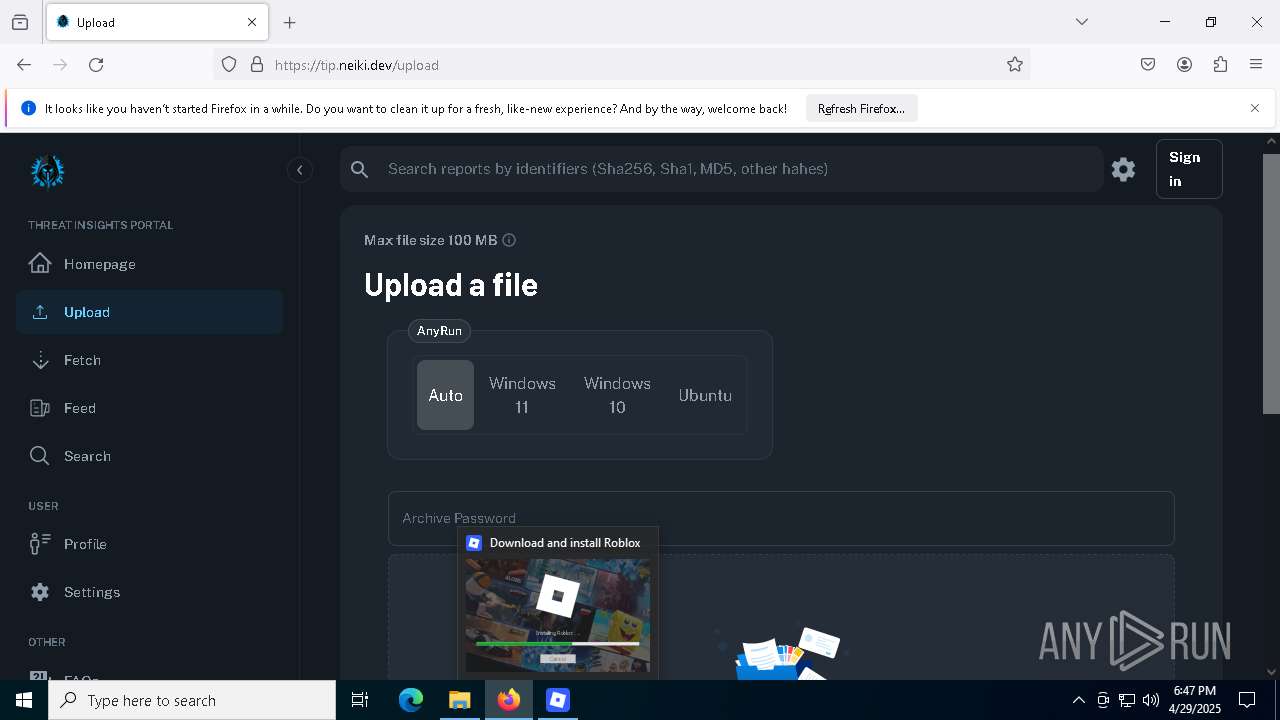Focus the report search field

(x=721, y=169)
